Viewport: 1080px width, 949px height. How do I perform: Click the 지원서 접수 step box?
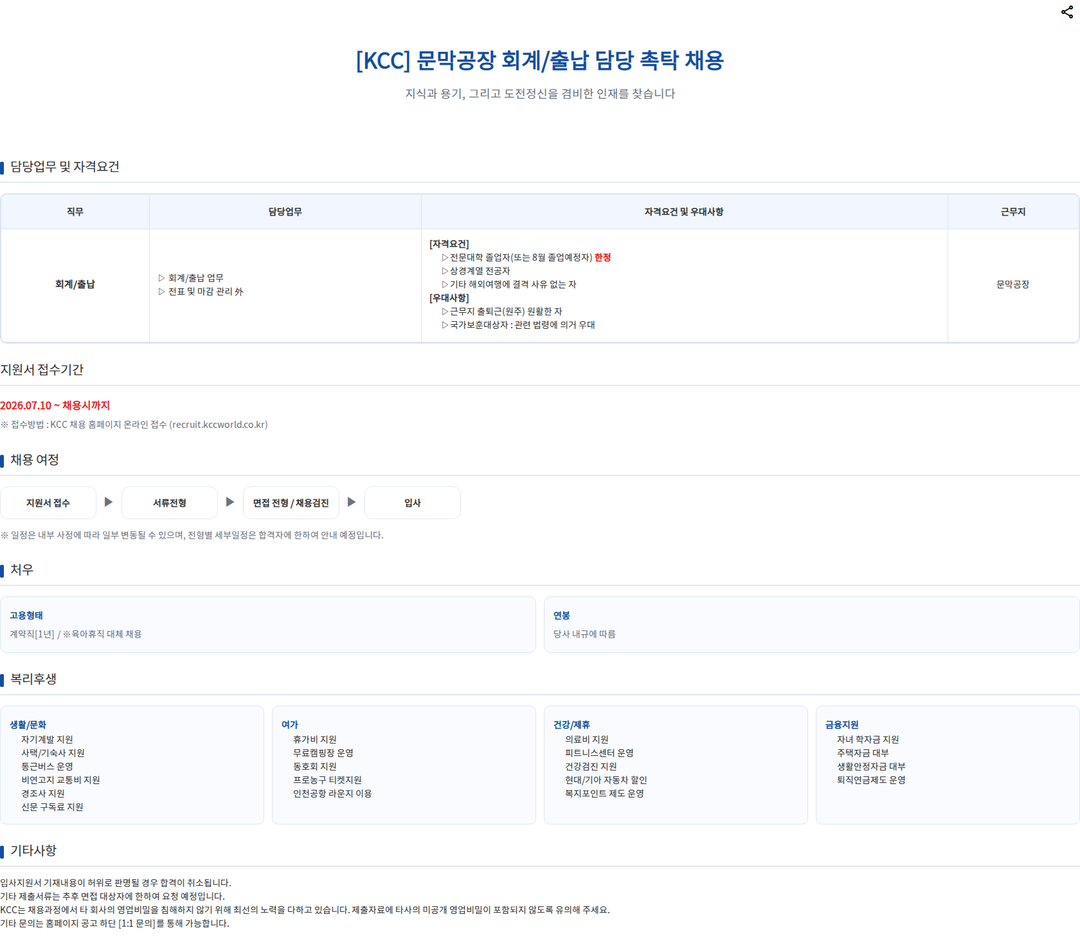[48, 503]
